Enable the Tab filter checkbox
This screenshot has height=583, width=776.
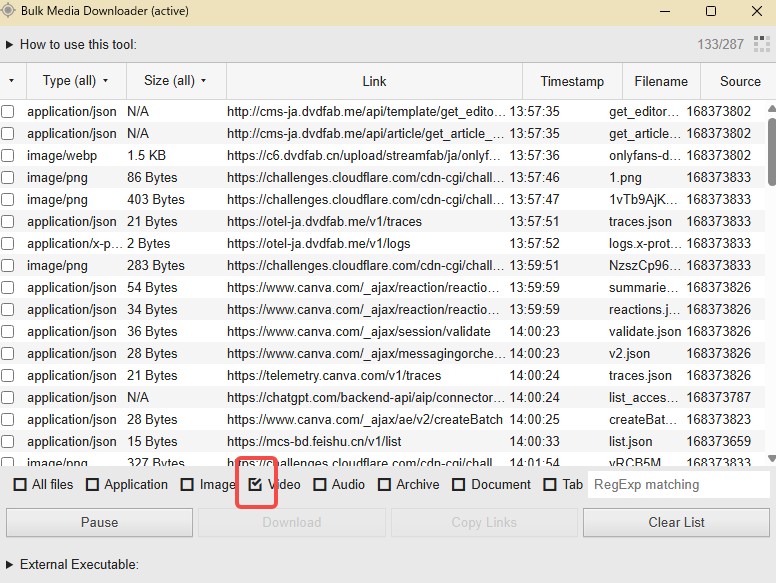(550, 485)
